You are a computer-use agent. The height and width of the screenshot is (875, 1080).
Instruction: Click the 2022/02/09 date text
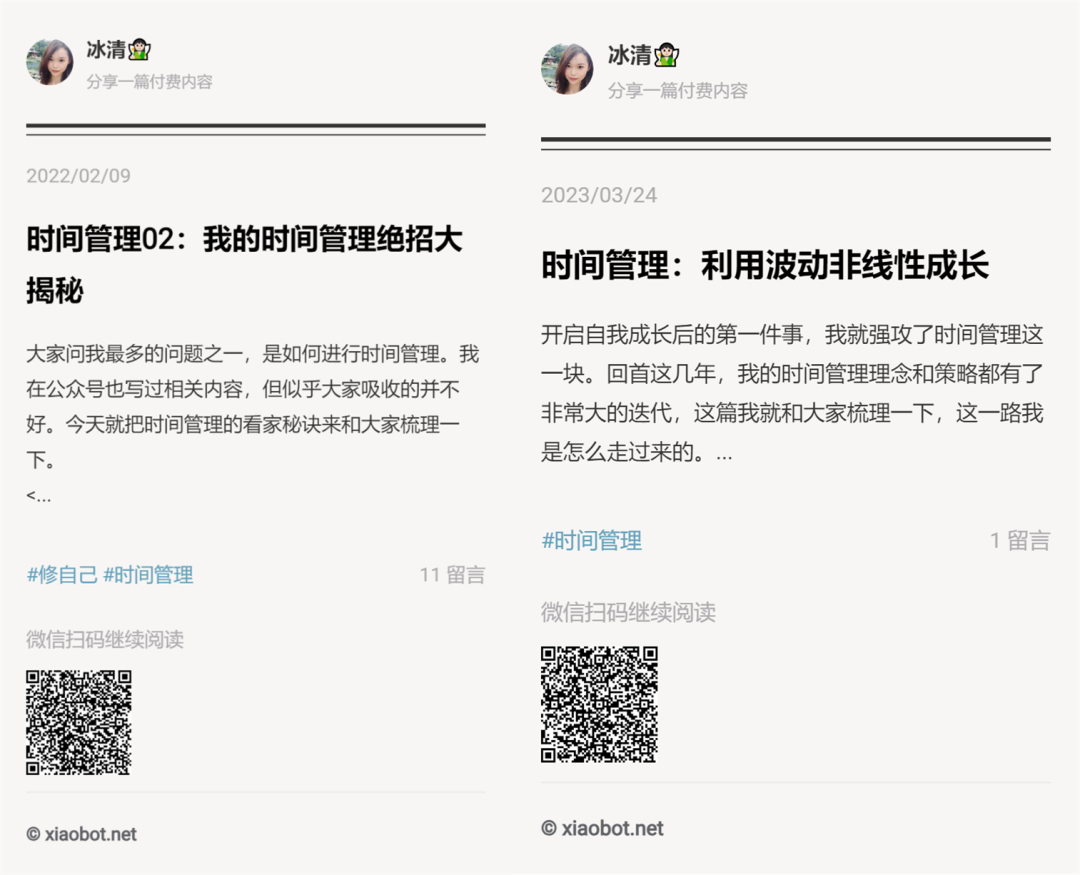(x=79, y=176)
